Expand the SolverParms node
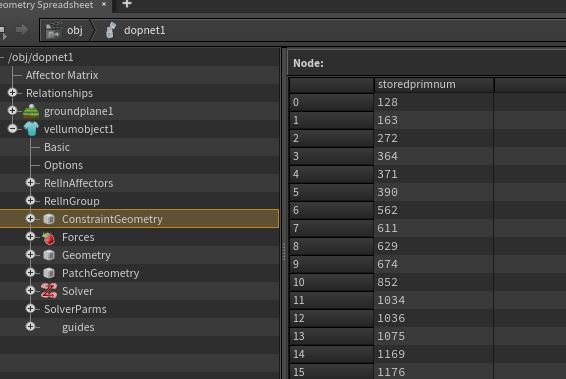566x379 pixels. [31, 308]
